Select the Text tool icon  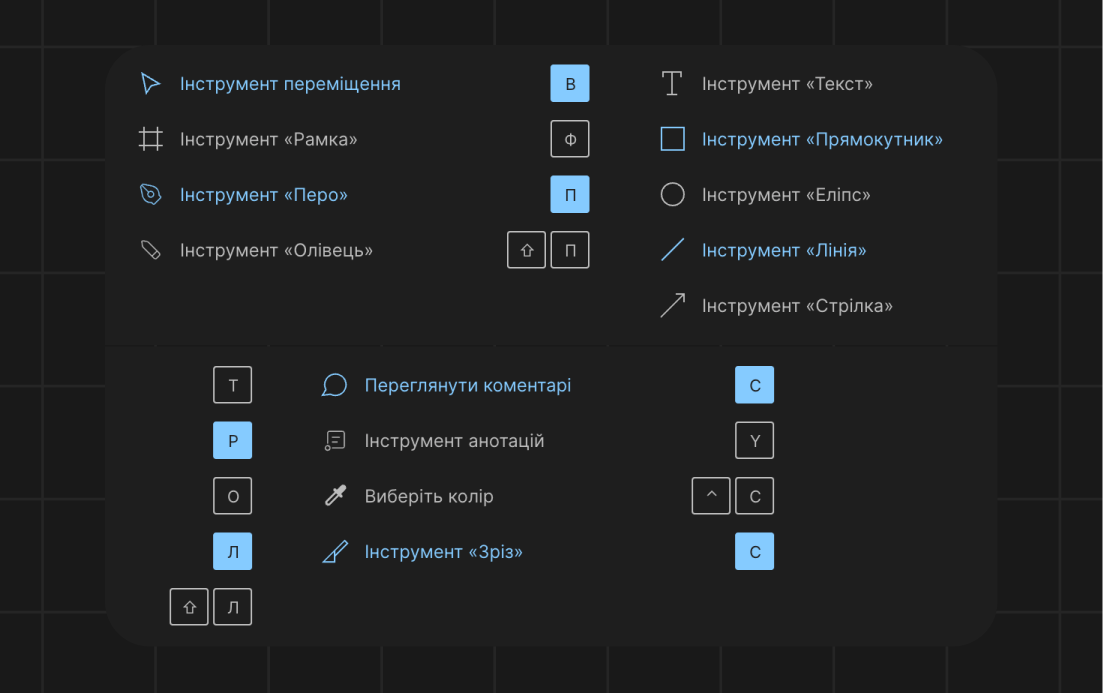672,84
